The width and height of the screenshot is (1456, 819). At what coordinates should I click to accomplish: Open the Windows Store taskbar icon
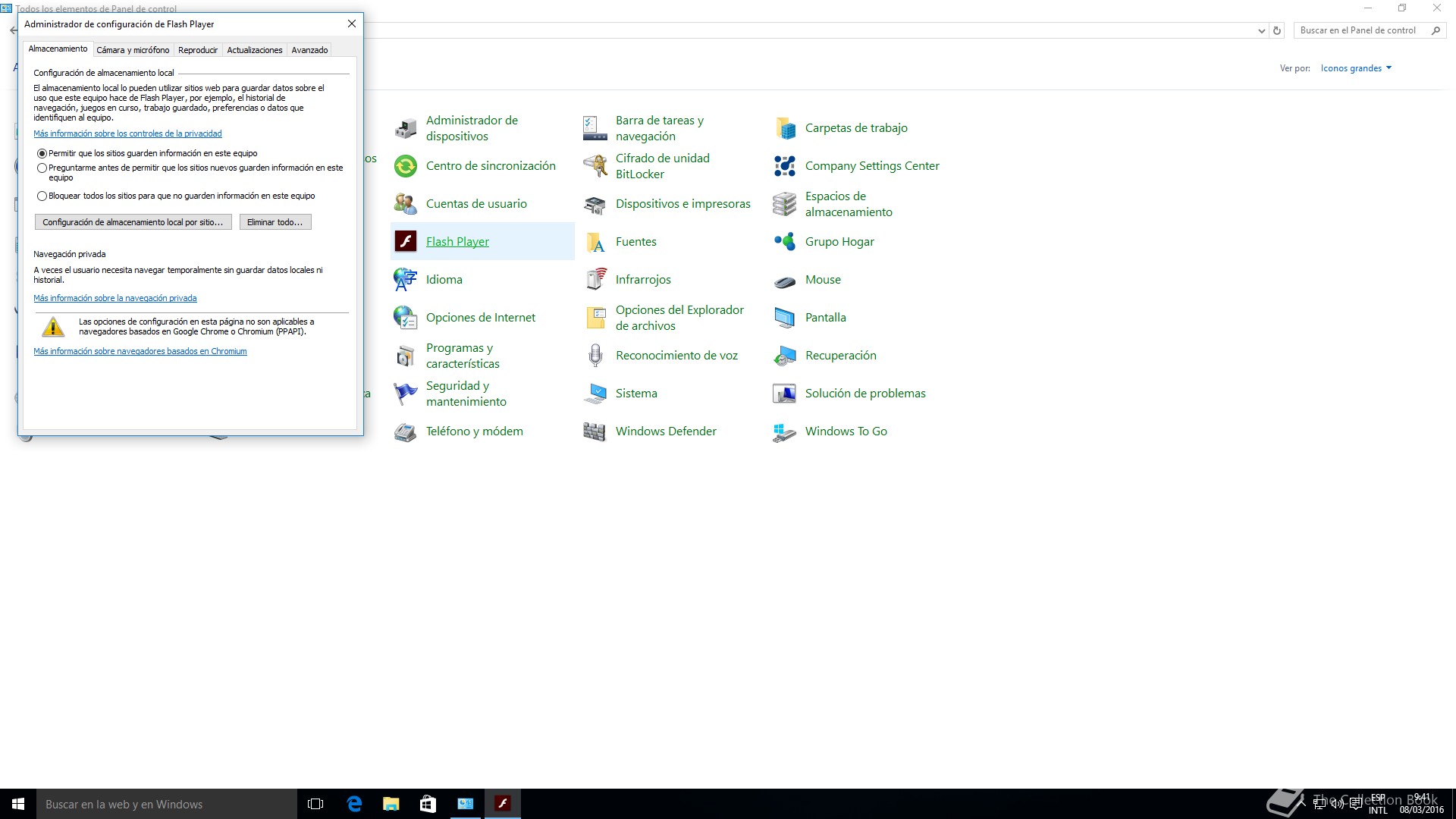pyautogui.click(x=428, y=804)
